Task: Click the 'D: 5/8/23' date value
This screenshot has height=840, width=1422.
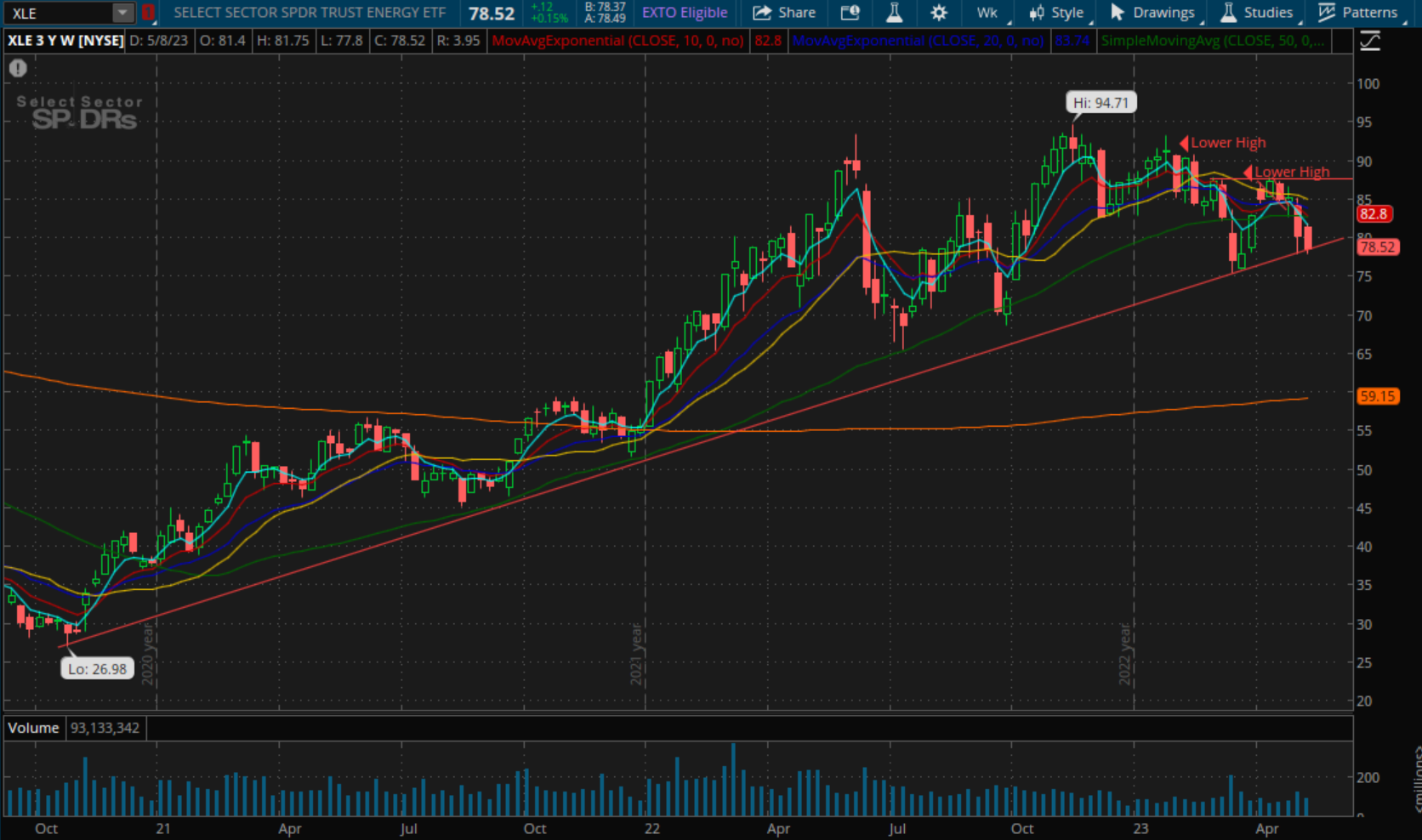Action: click(159, 41)
